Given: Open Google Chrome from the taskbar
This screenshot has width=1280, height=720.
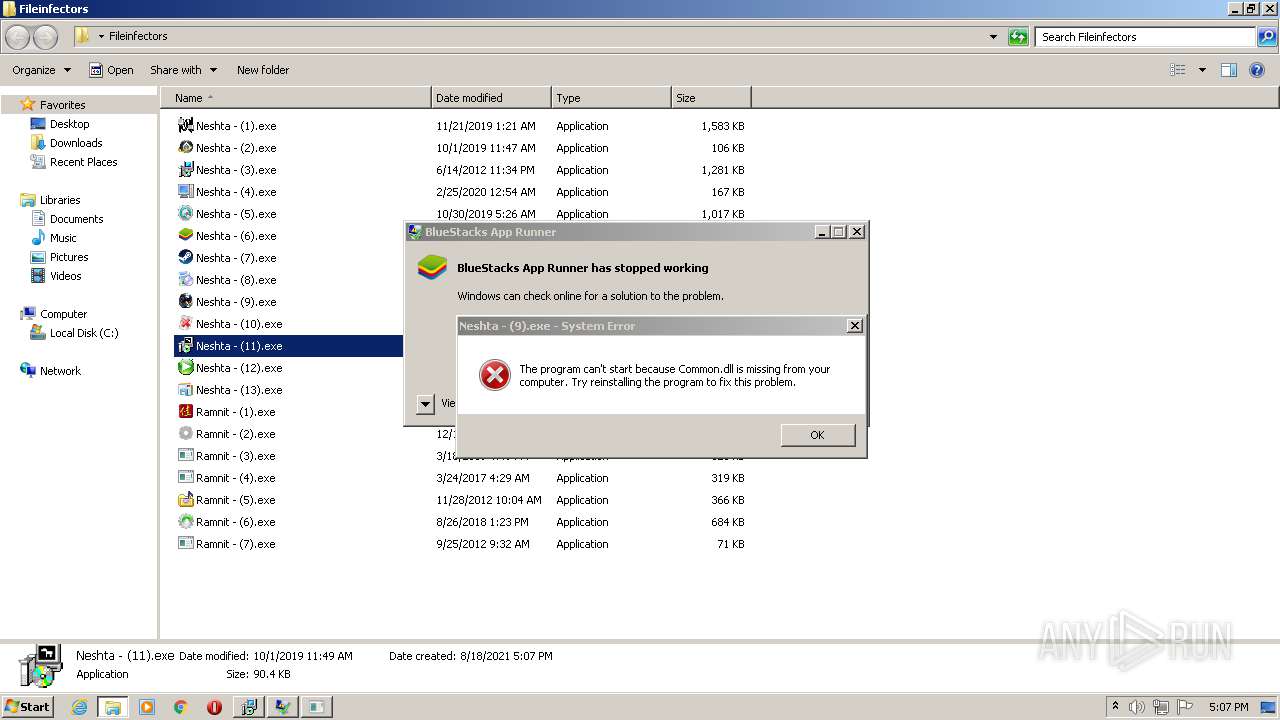Looking at the screenshot, I should (181, 707).
